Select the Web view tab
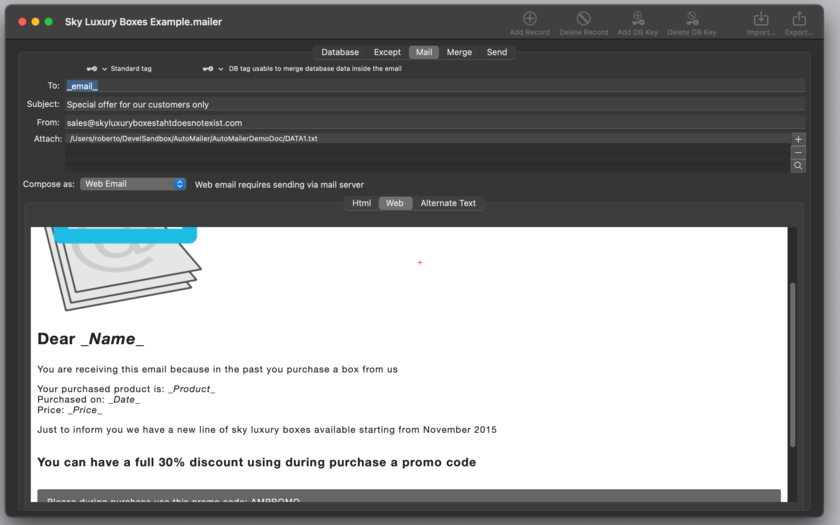This screenshot has height=525, width=840. coord(394,203)
